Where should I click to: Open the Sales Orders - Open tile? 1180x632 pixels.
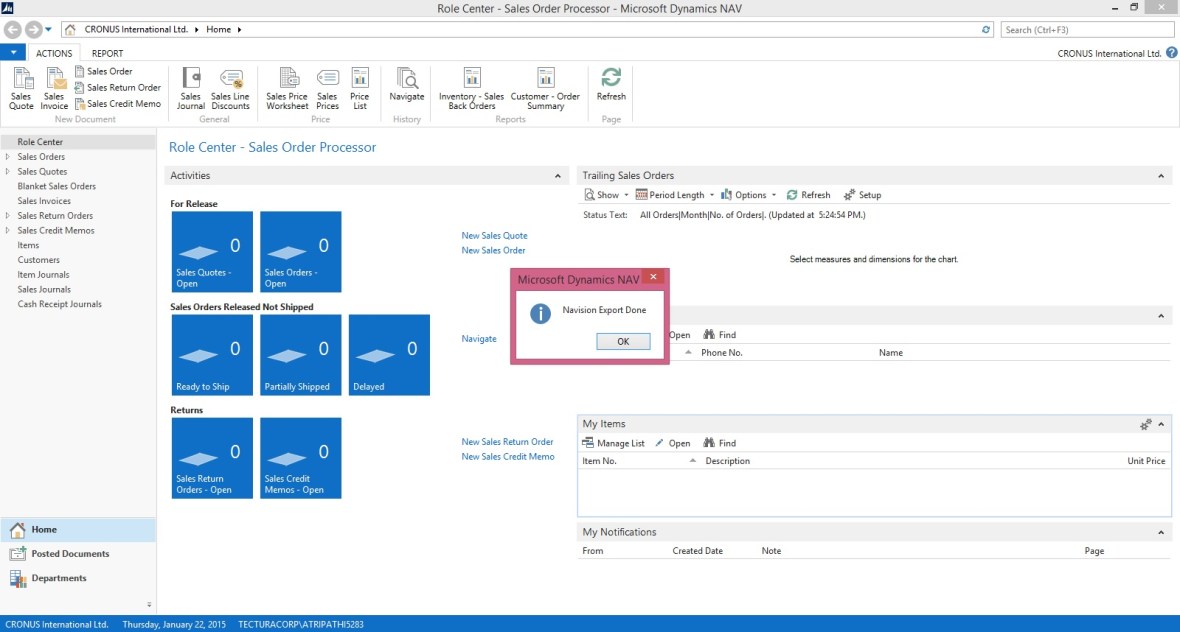(300, 252)
